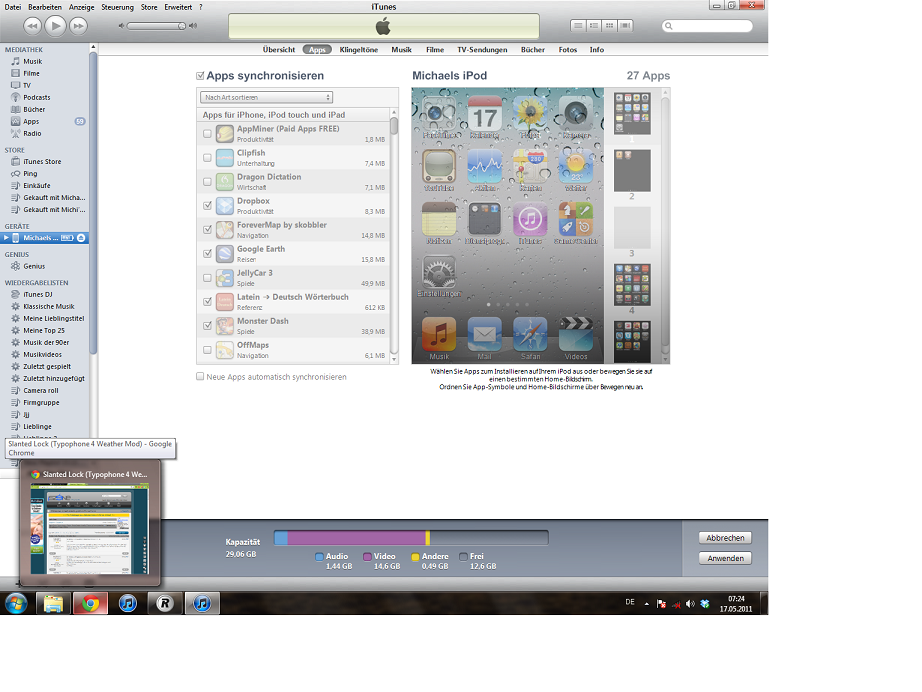Open the Podcasts library item

(x=36, y=97)
